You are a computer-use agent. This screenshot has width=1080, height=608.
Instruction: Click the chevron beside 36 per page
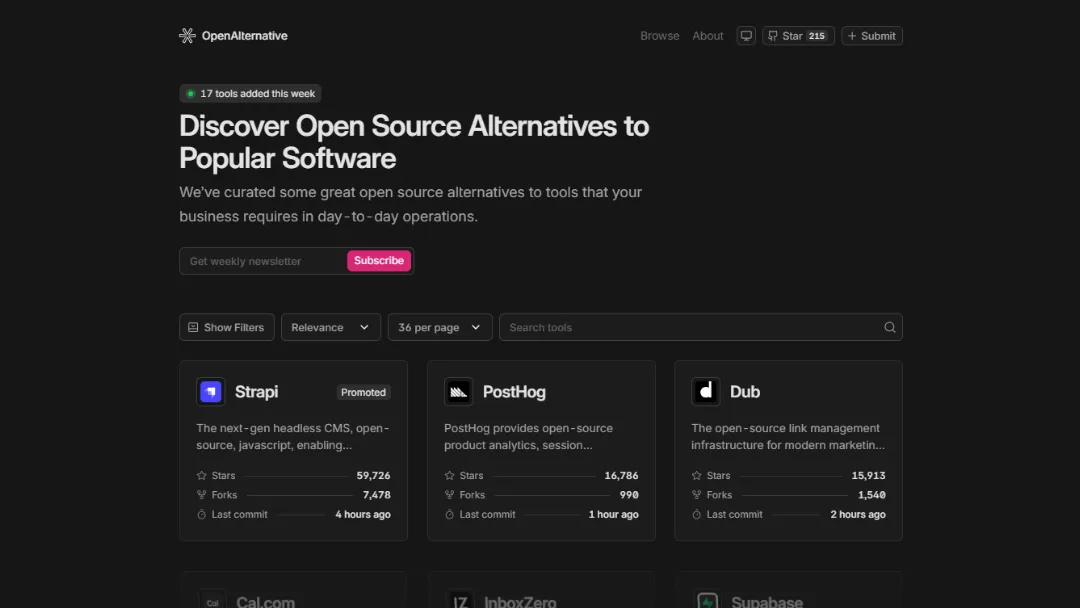tap(476, 327)
